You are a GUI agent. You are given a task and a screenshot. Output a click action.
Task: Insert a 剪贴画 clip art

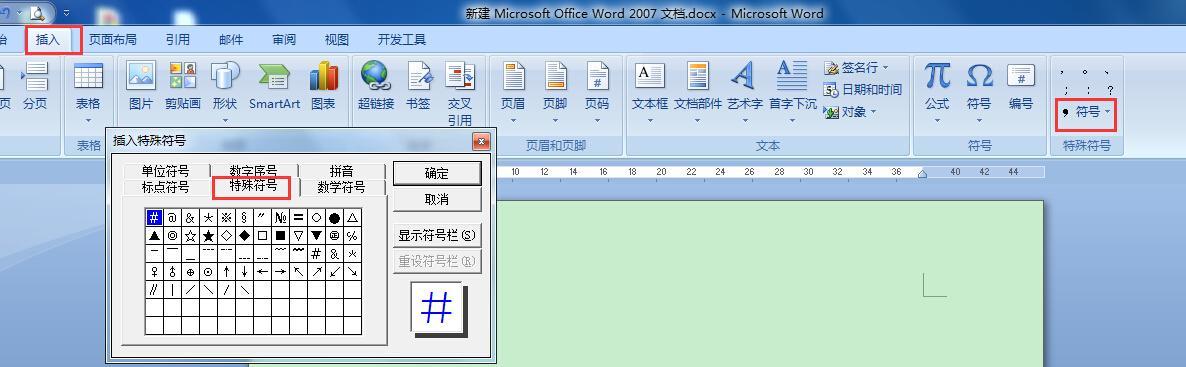(x=182, y=86)
